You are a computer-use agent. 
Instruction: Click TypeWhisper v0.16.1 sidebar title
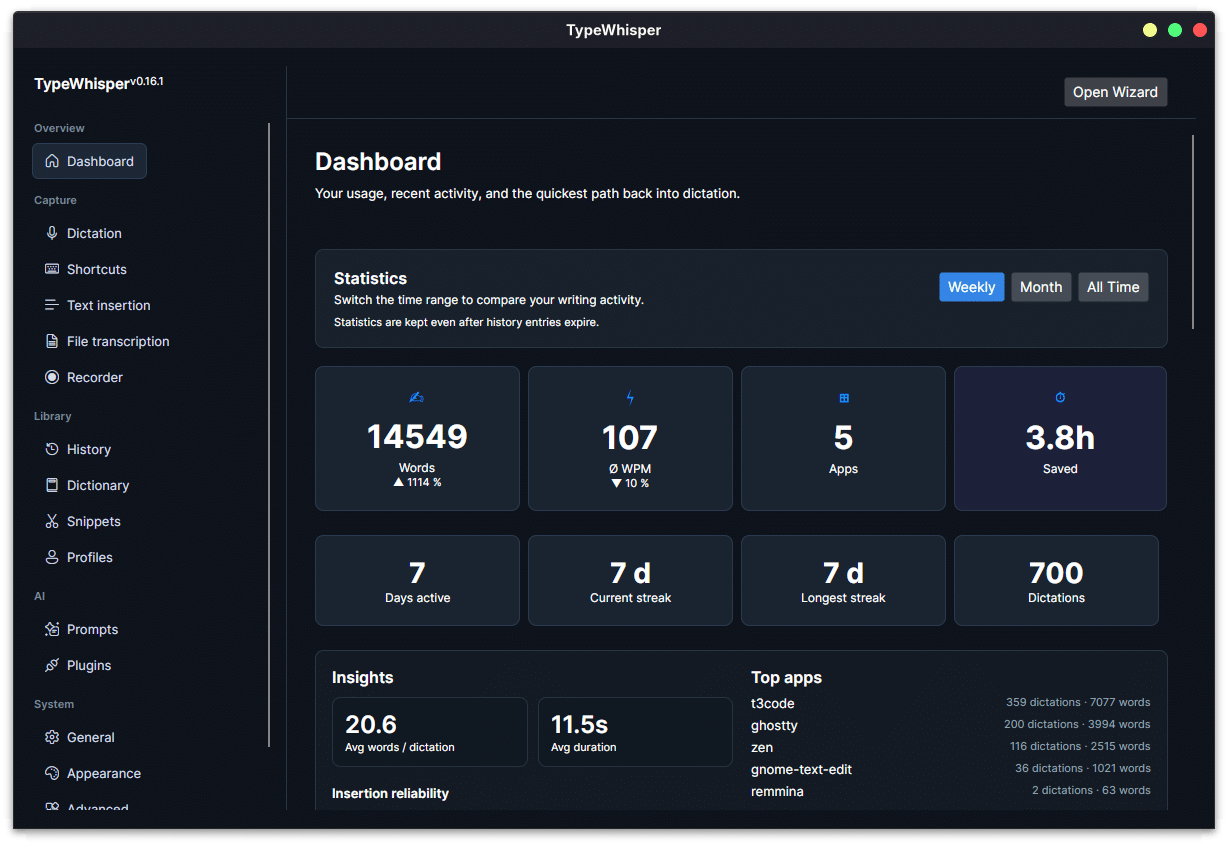tap(99, 83)
